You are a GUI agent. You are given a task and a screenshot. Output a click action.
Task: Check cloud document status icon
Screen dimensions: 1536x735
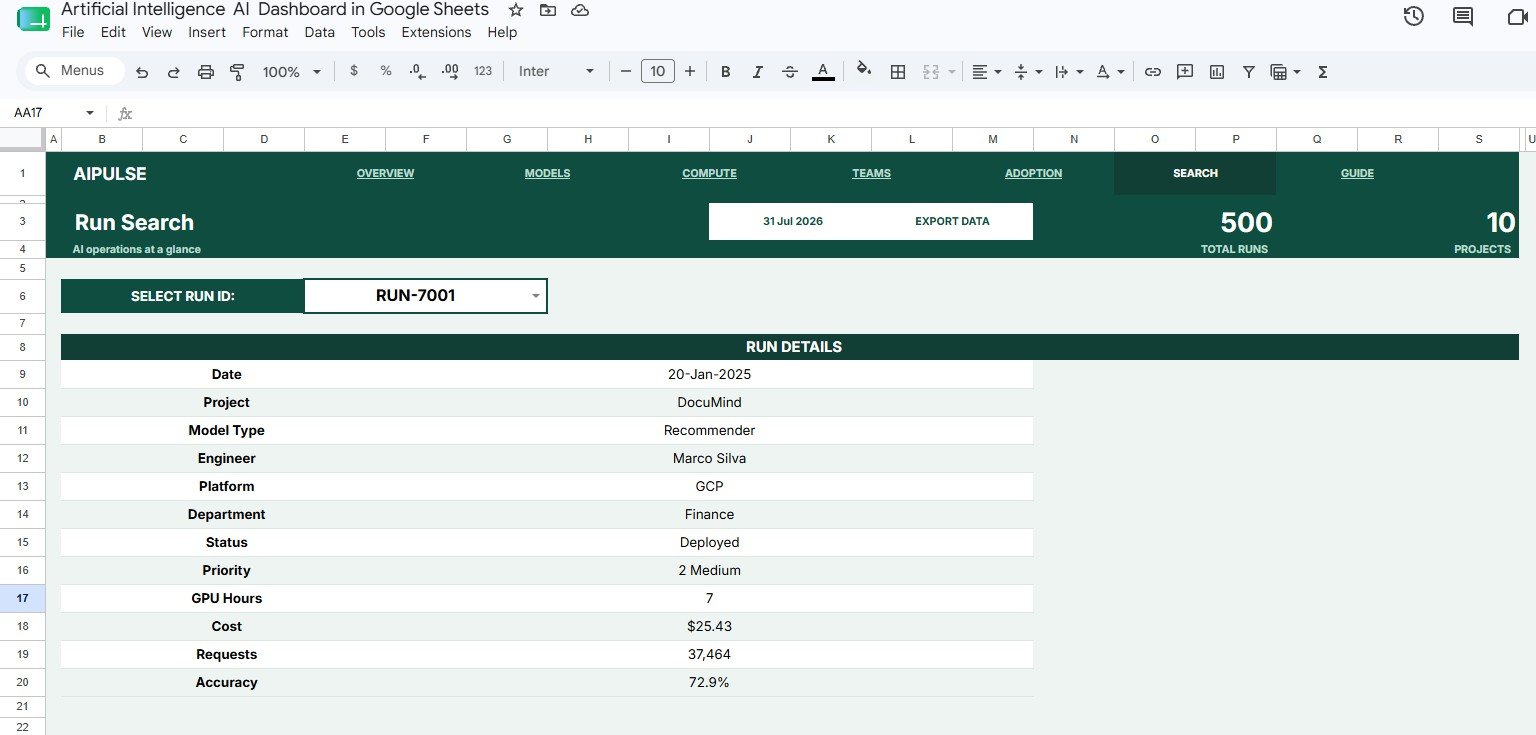(x=580, y=10)
